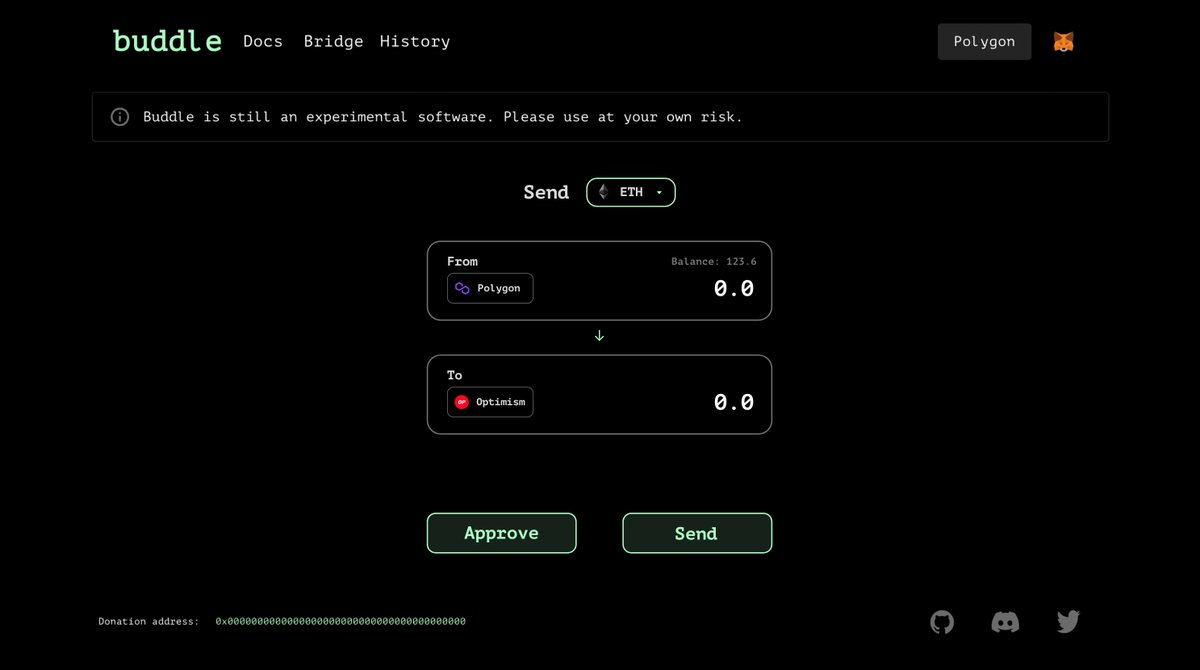
Task: Click the buddle logo
Action: [x=167, y=41]
